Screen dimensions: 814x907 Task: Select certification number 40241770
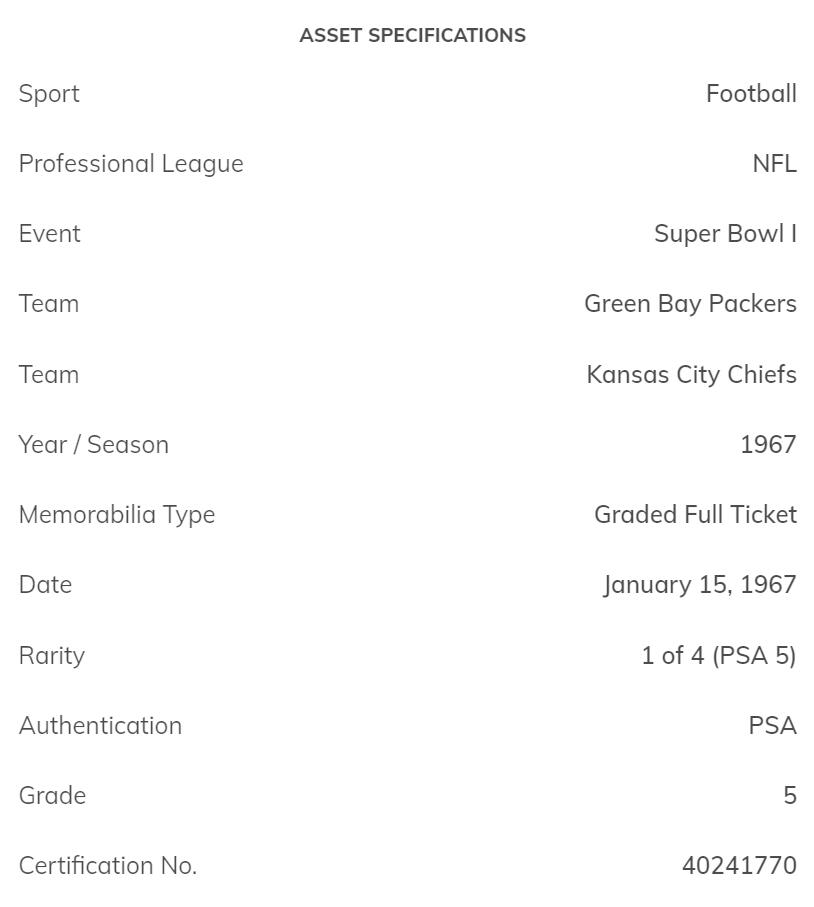[x=739, y=866]
